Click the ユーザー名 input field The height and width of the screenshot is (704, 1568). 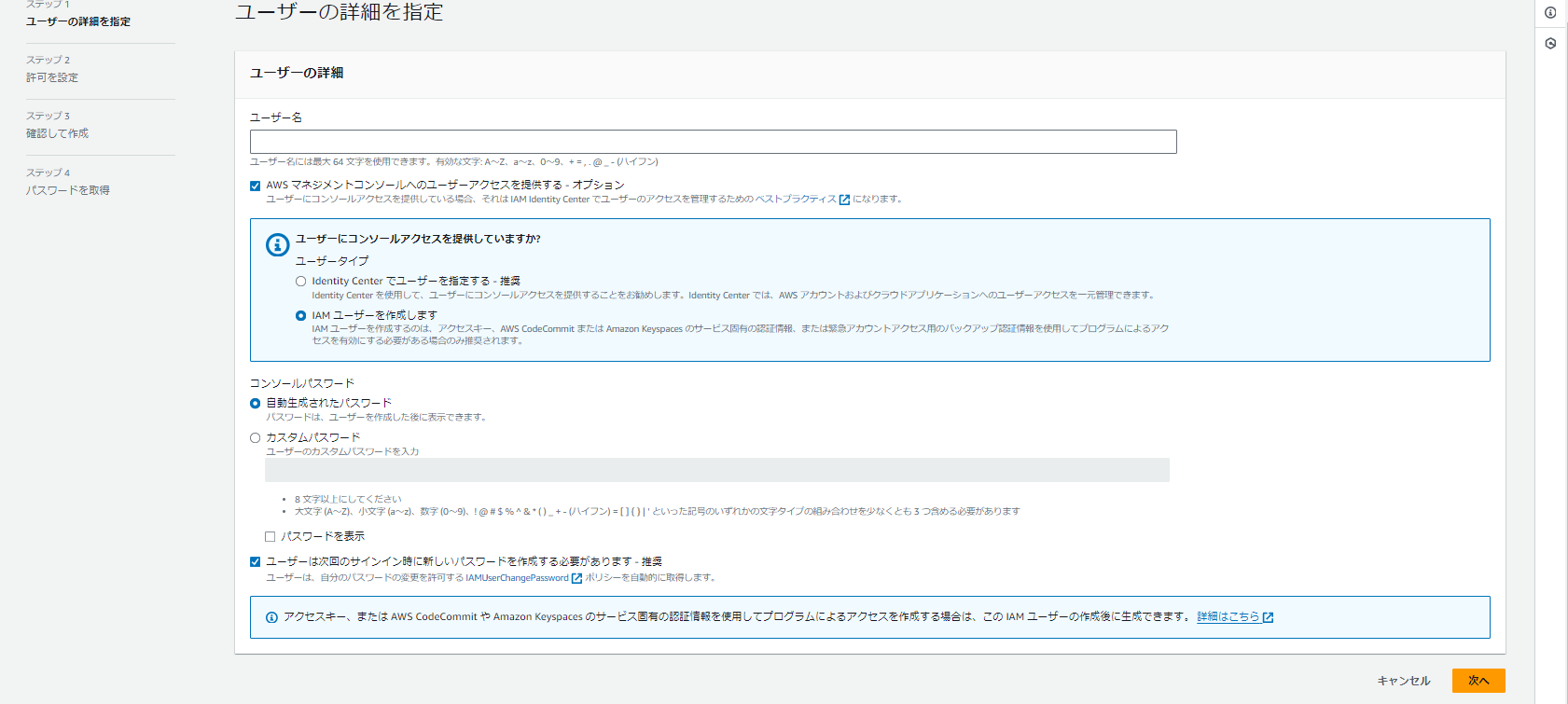click(x=714, y=142)
